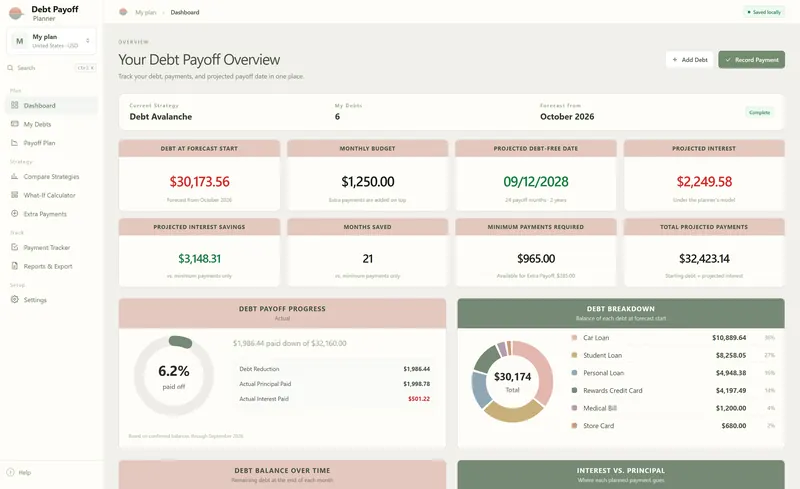Click the Store Card color swatch
The height and width of the screenshot is (489, 800).
click(x=574, y=426)
